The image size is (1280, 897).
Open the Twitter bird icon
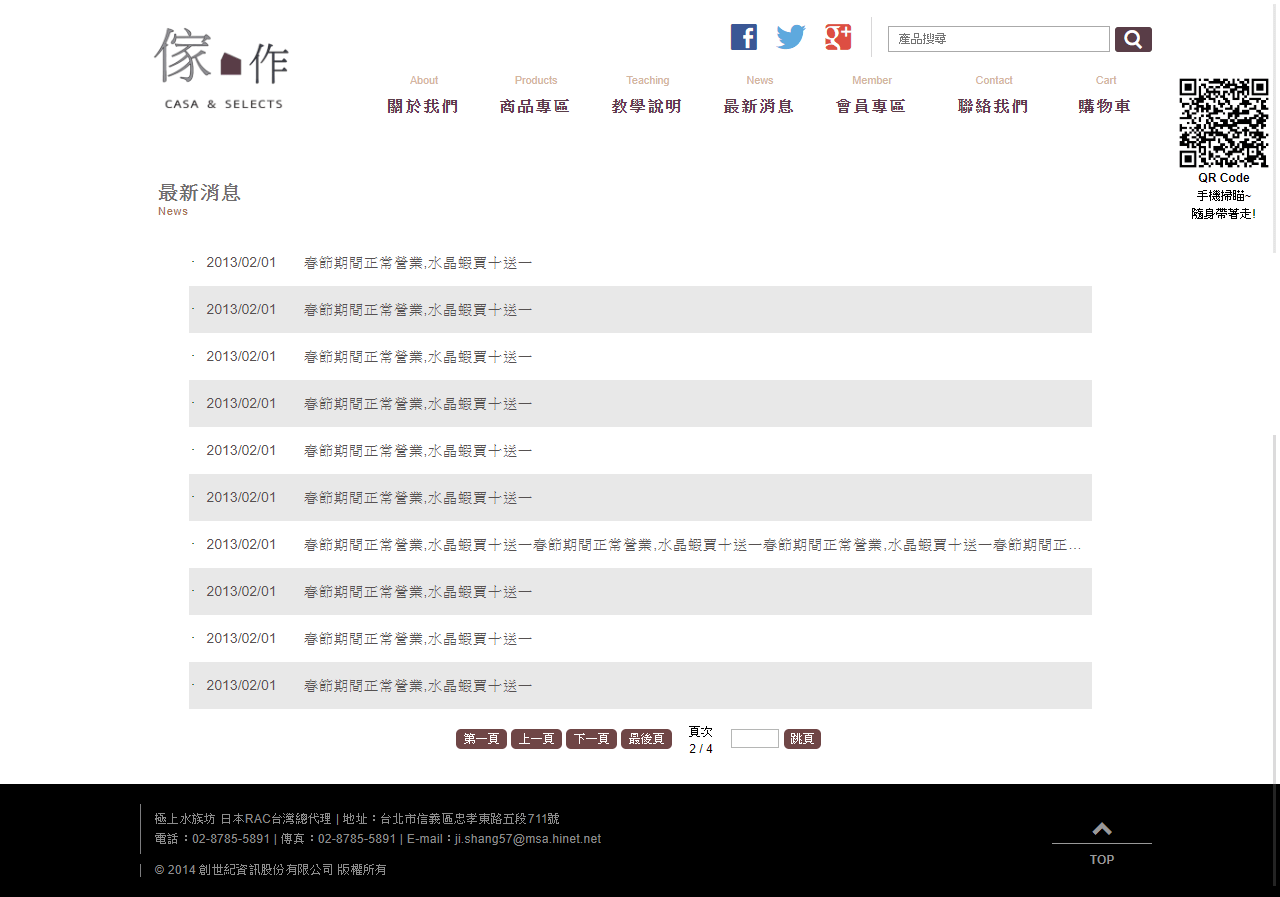pyautogui.click(x=791, y=37)
